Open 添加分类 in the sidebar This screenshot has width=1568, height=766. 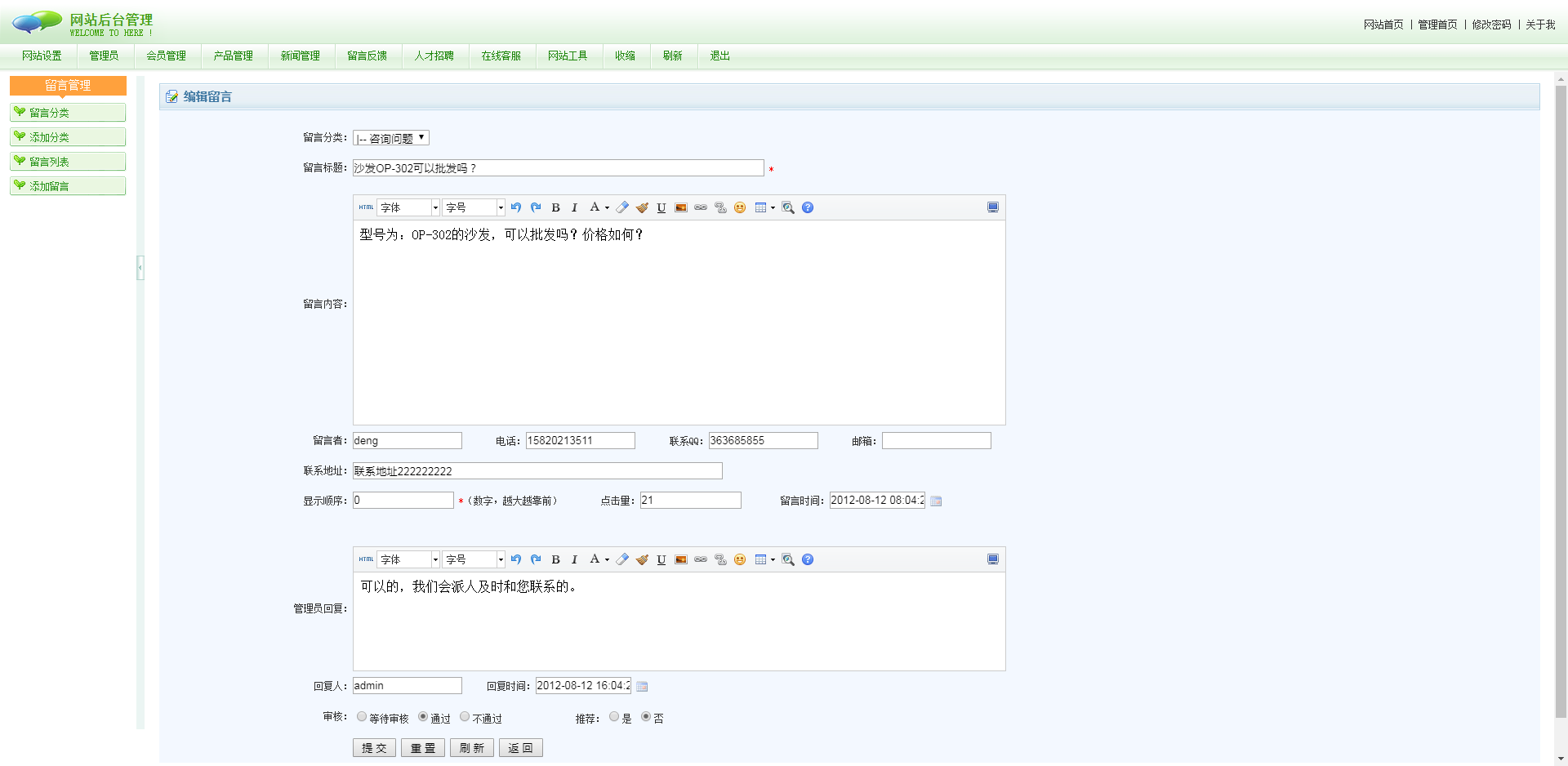pyautogui.click(x=68, y=137)
